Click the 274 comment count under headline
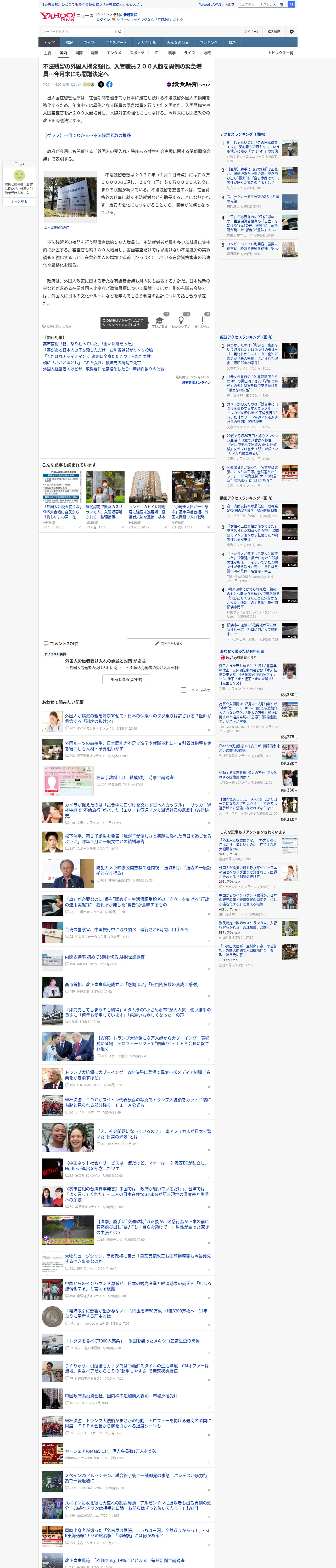Screen dimensions: 336x1568 coord(77,85)
